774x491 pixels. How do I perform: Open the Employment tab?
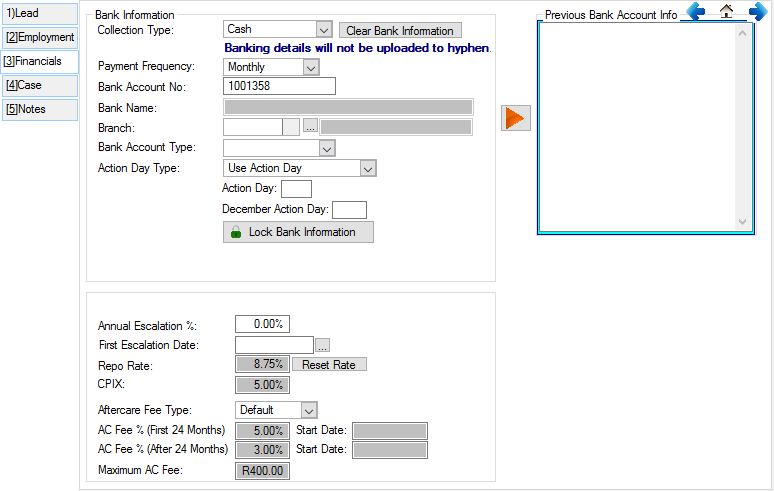pos(39,38)
